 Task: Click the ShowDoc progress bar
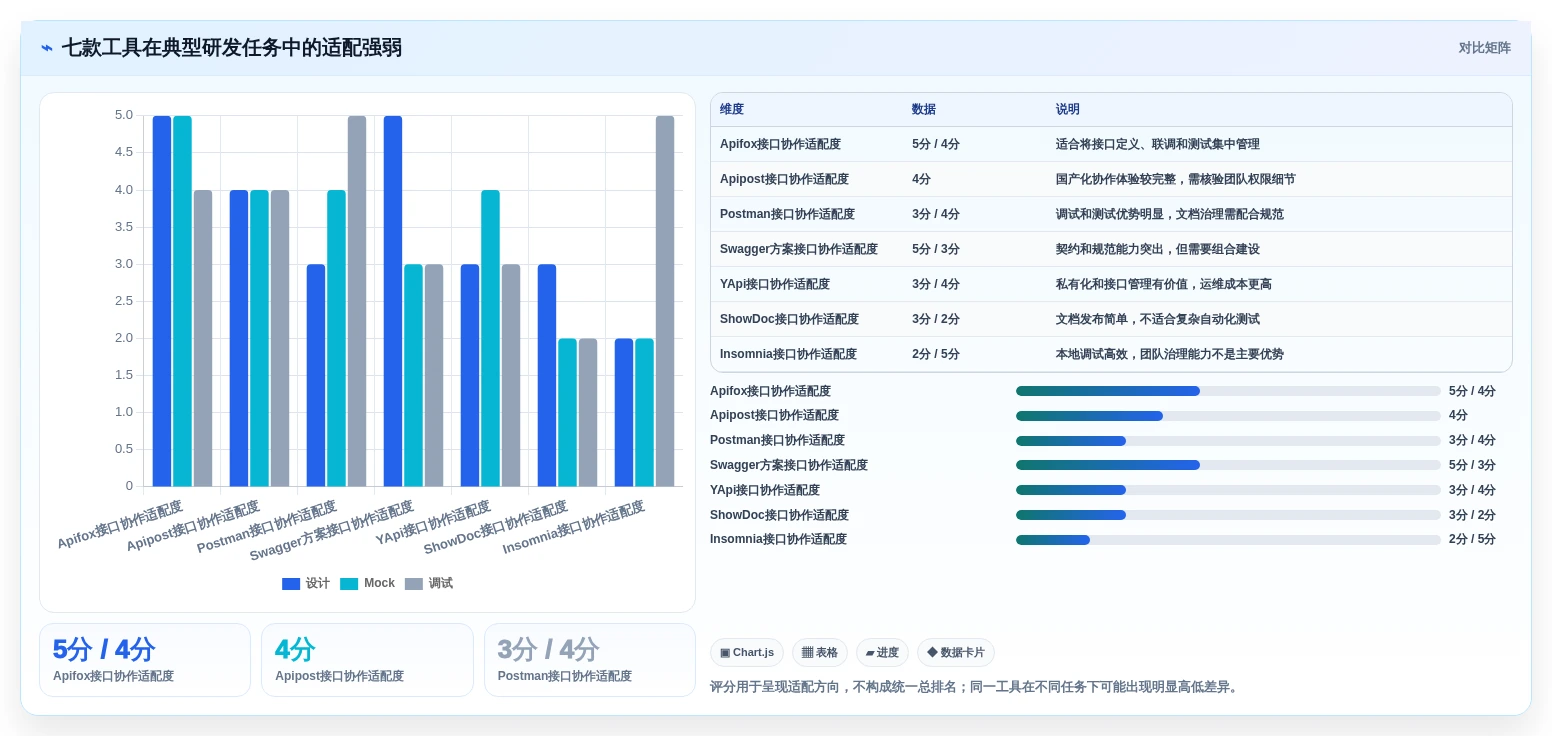[1228, 515]
